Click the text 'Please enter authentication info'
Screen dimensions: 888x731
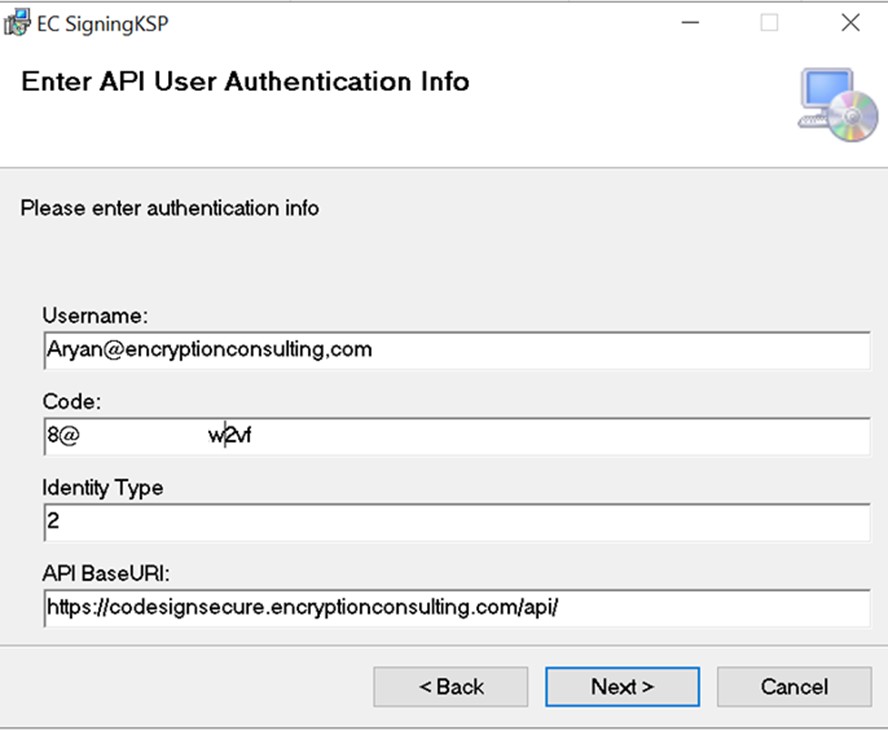(170, 208)
